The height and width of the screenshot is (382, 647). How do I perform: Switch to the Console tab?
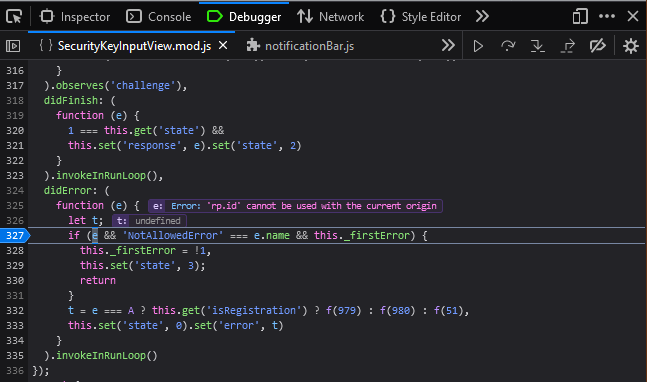coord(158,17)
